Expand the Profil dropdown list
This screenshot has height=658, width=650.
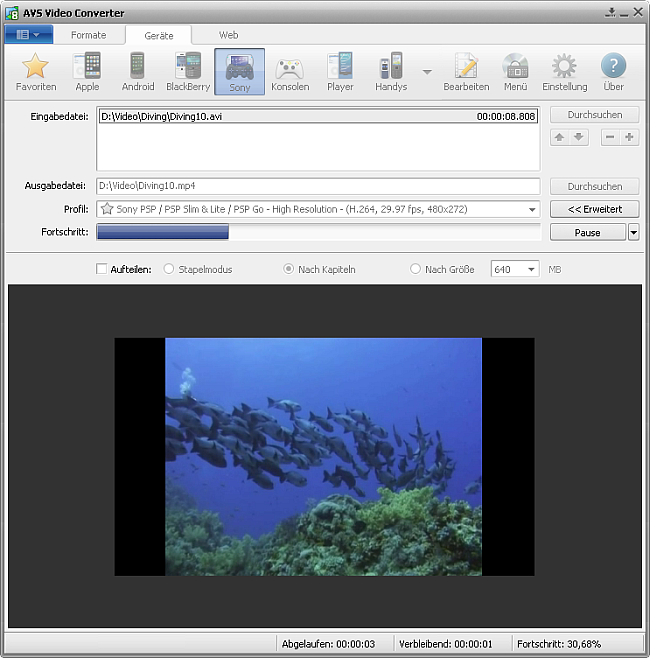coord(532,210)
